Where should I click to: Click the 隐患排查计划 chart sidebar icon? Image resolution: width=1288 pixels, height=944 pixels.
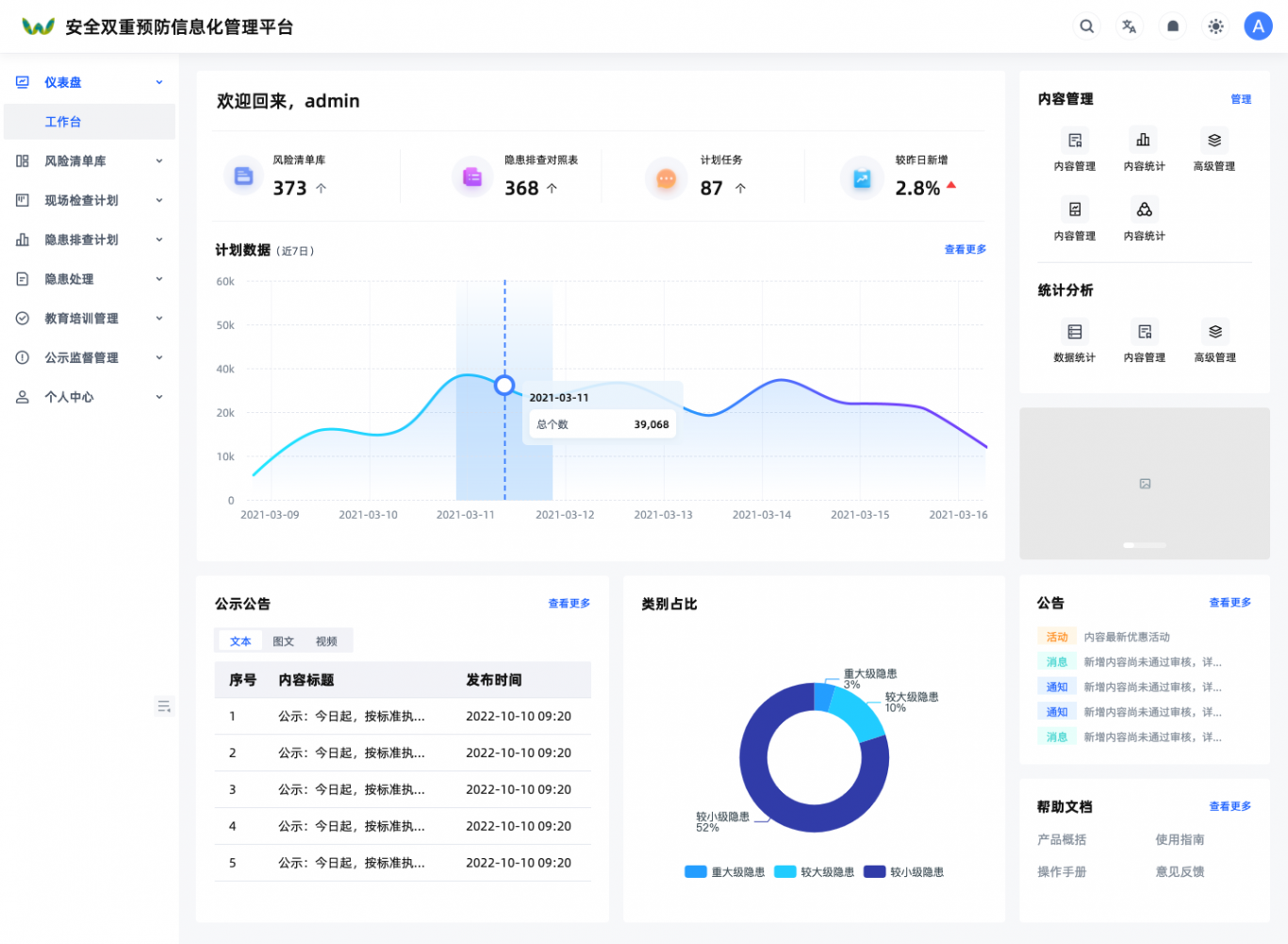click(x=23, y=240)
